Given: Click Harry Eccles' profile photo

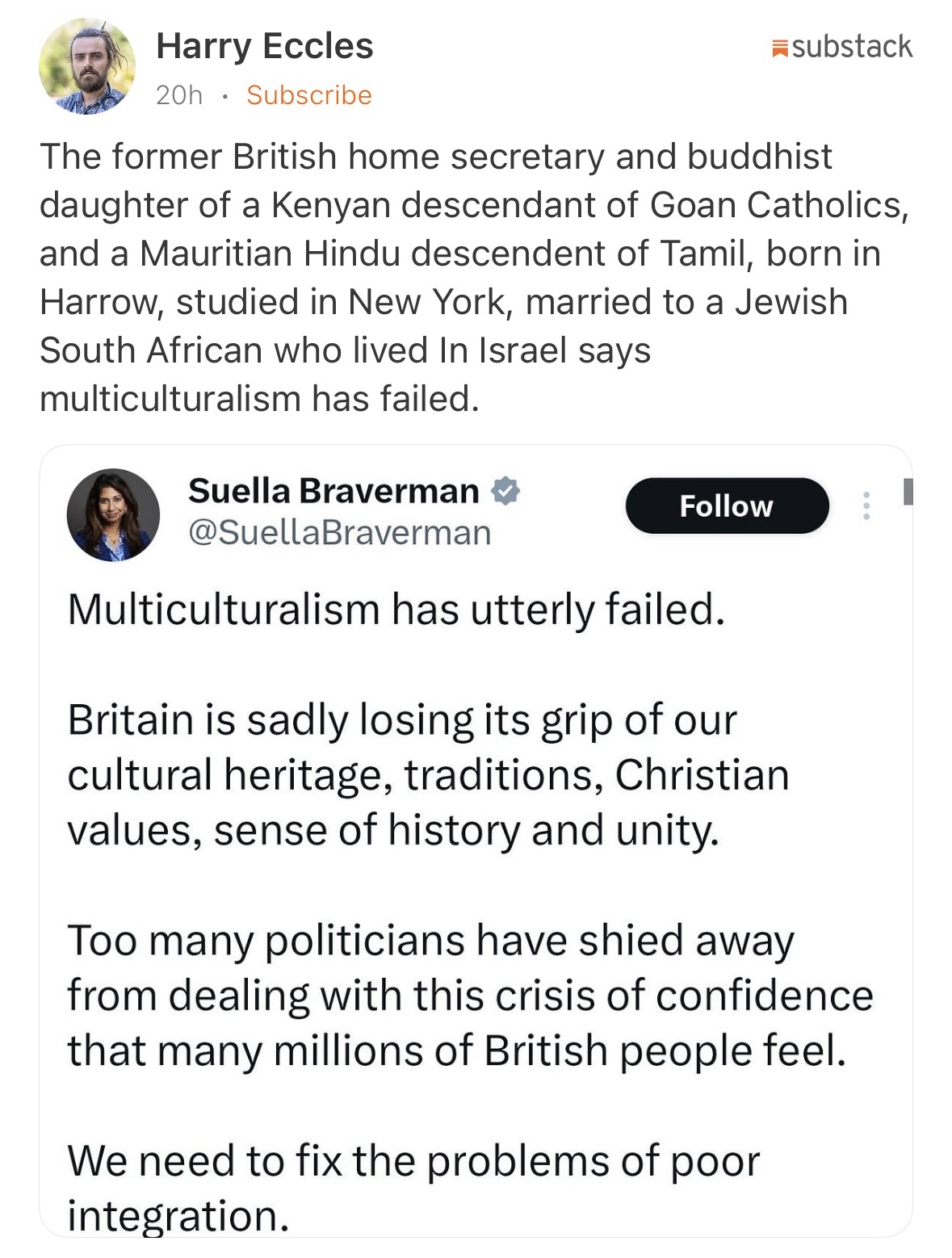Looking at the screenshot, I should point(87,66).
